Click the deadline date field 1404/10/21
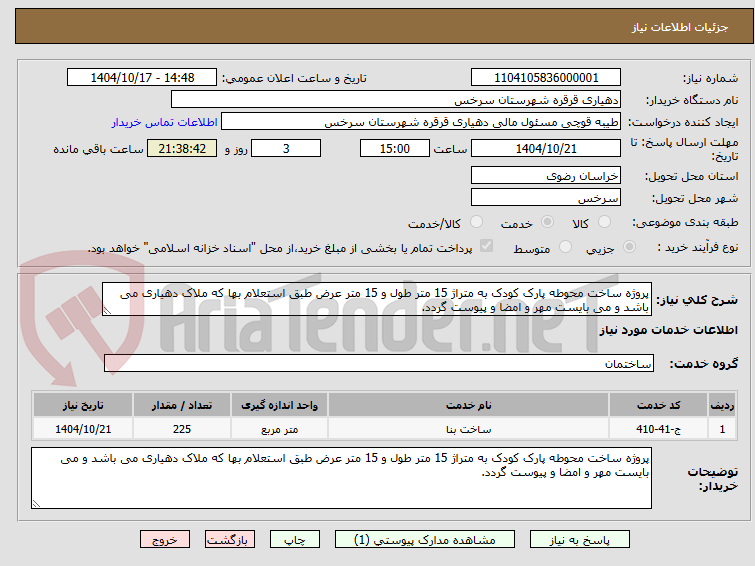Viewport: 755px width, 566px height. click(x=546, y=148)
